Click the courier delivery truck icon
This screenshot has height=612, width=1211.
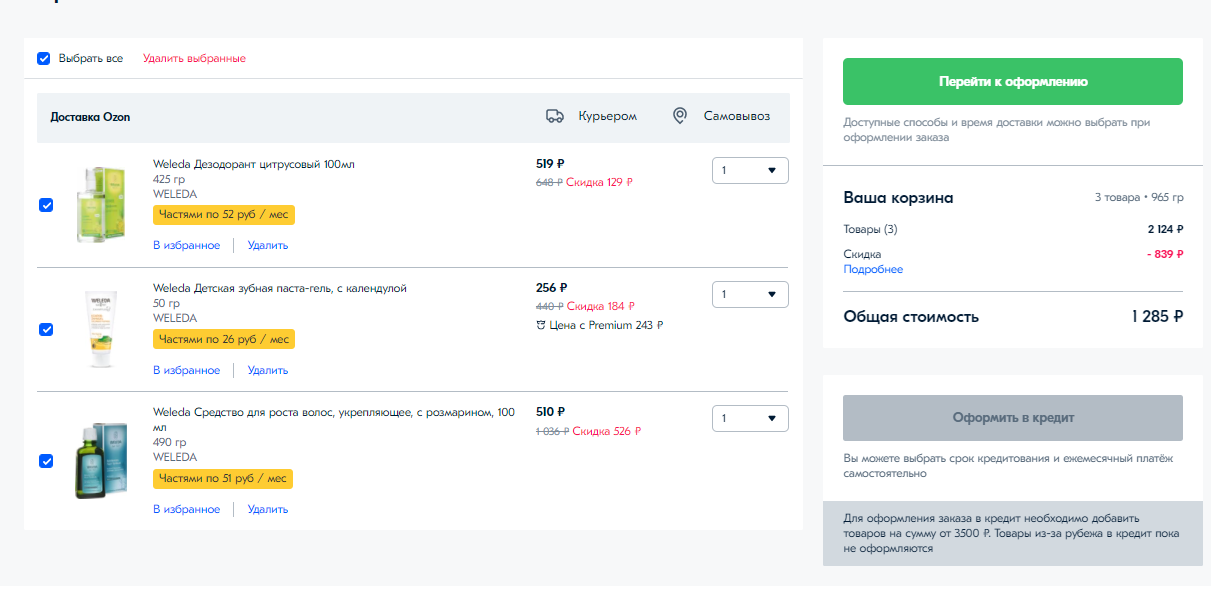point(555,116)
